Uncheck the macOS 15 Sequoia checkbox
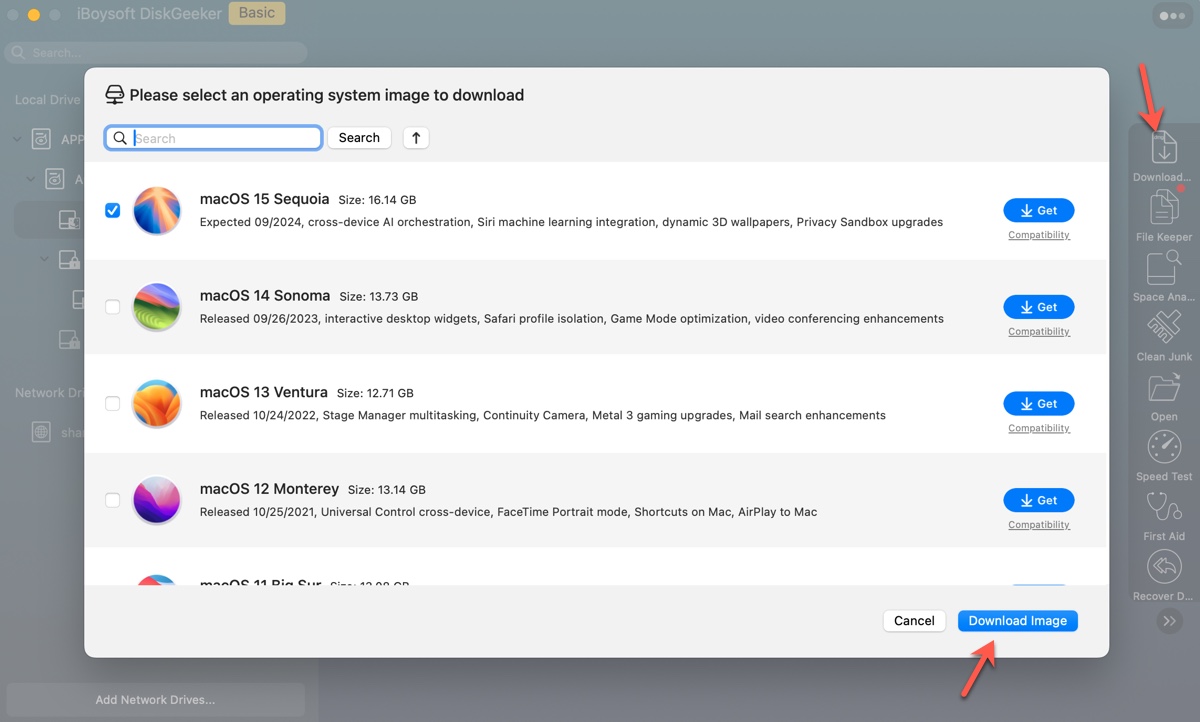Viewport: 1200px width, 722px height. tap(113, 210)
